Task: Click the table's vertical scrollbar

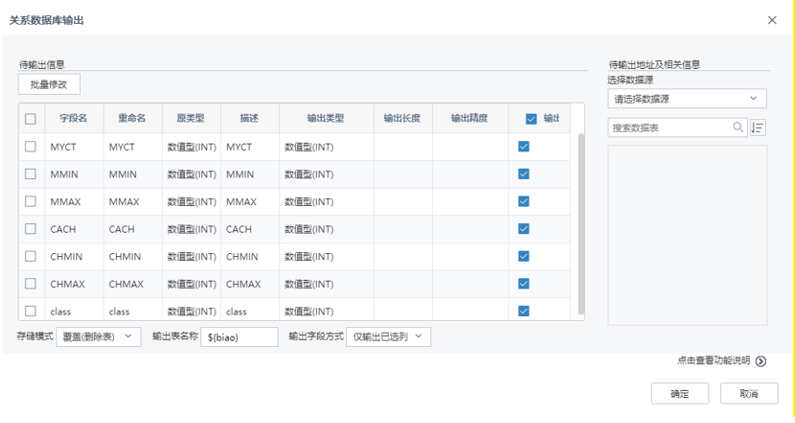Action: point(581,223)
